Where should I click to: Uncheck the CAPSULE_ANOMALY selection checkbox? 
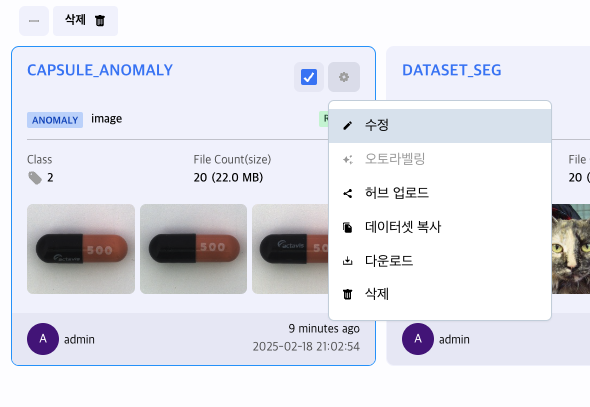309,77
